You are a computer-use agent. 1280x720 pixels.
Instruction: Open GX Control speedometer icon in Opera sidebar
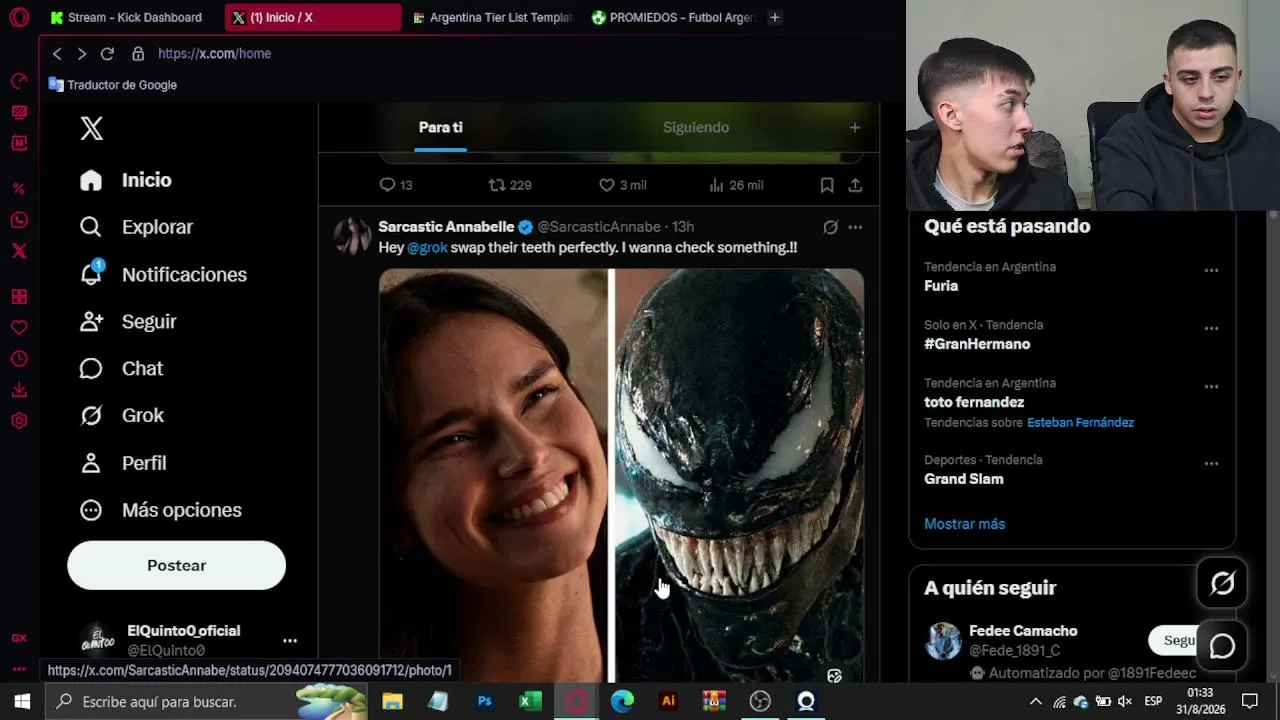click(19, 81)
